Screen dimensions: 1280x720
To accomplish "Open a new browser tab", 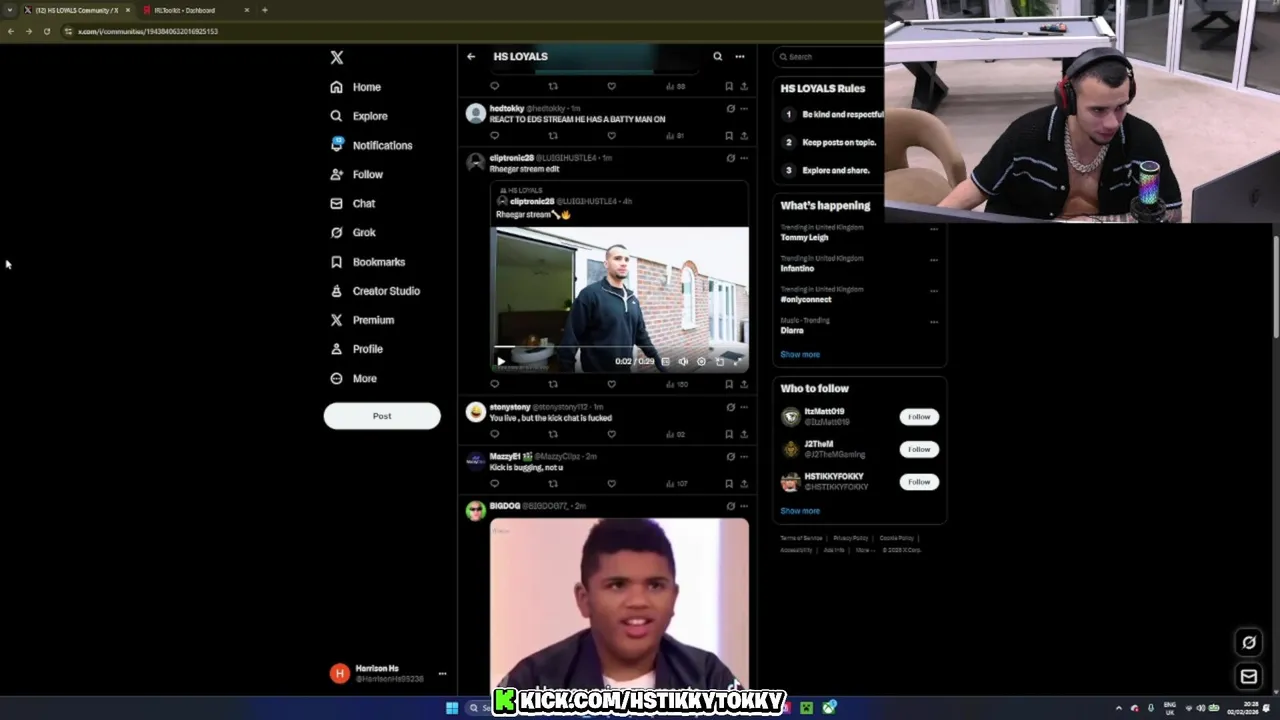I will click(x=264, y=10).
